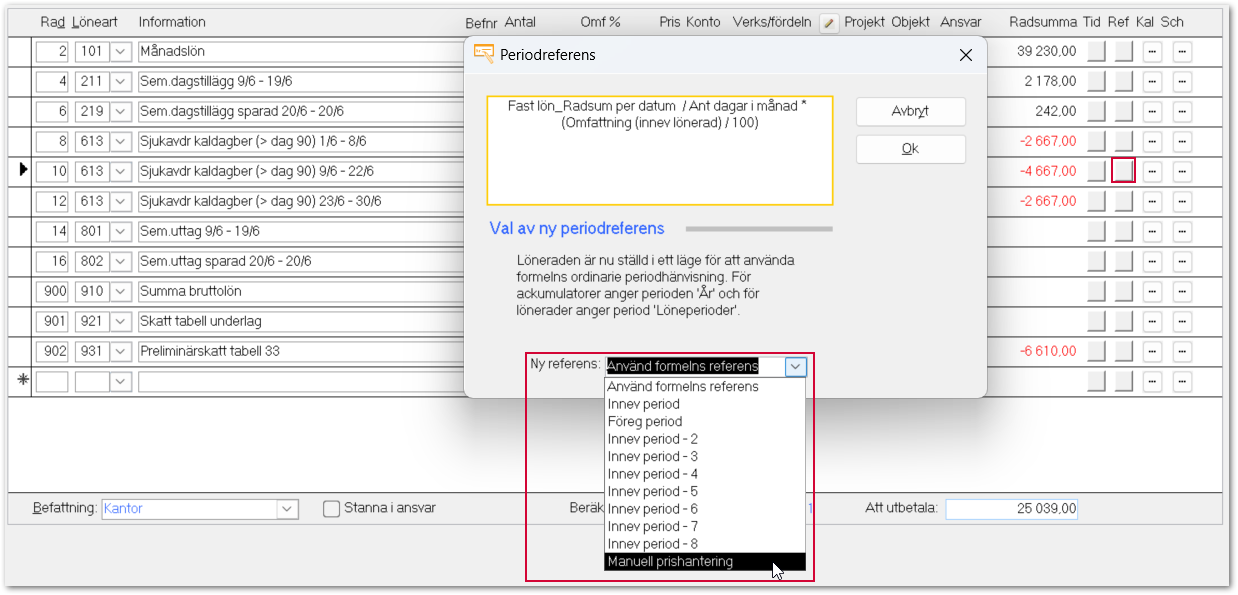Expand Löneart dropdown showing 910
The height and width of the screenshot is (595, 1238).
[x=121, y=291]
